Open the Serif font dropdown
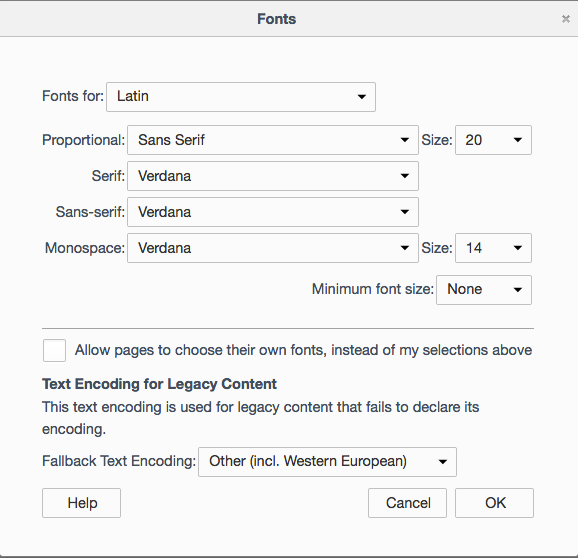 [273, 176]
